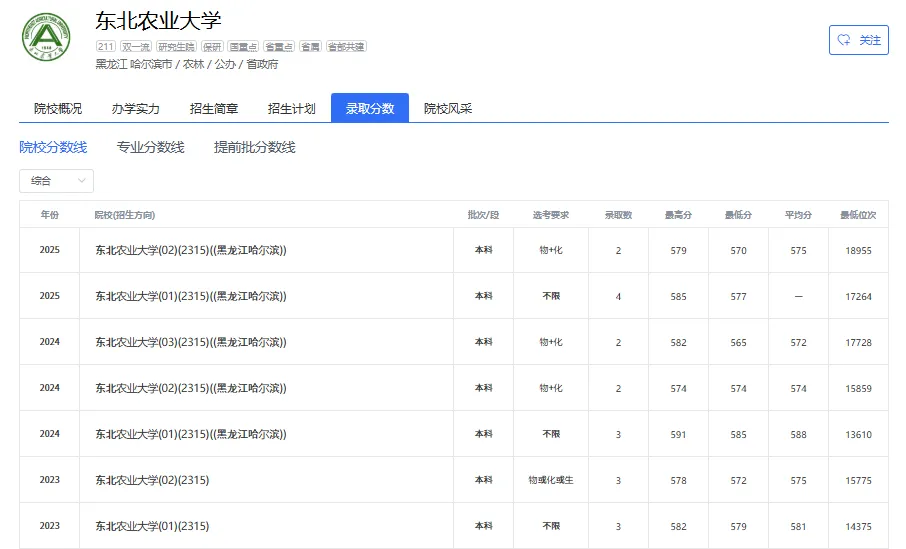The image size is (906, 549).
Task: Click location line 黑龙江 哈尔滨市
Action: coord(134,64)
